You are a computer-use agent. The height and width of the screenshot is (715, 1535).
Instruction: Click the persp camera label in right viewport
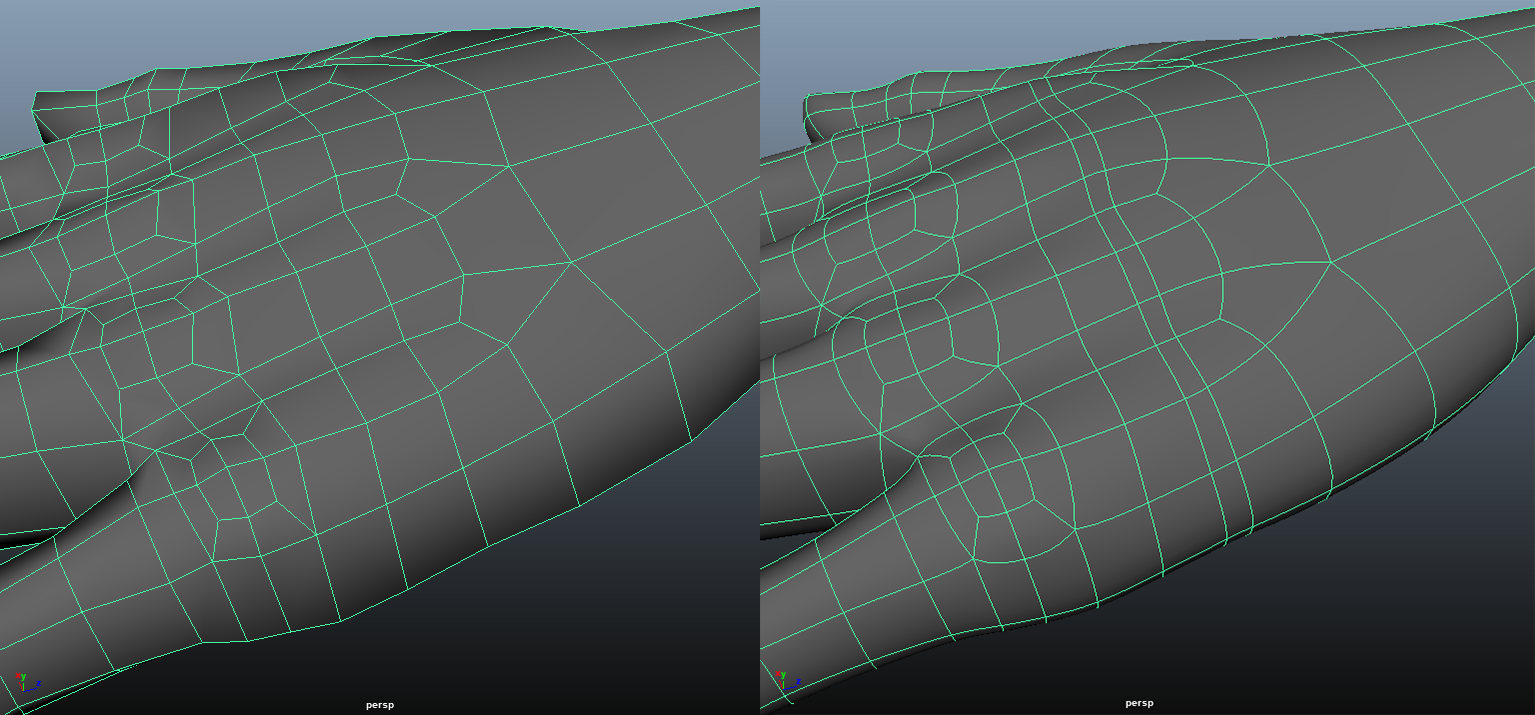coord(1139,703)
